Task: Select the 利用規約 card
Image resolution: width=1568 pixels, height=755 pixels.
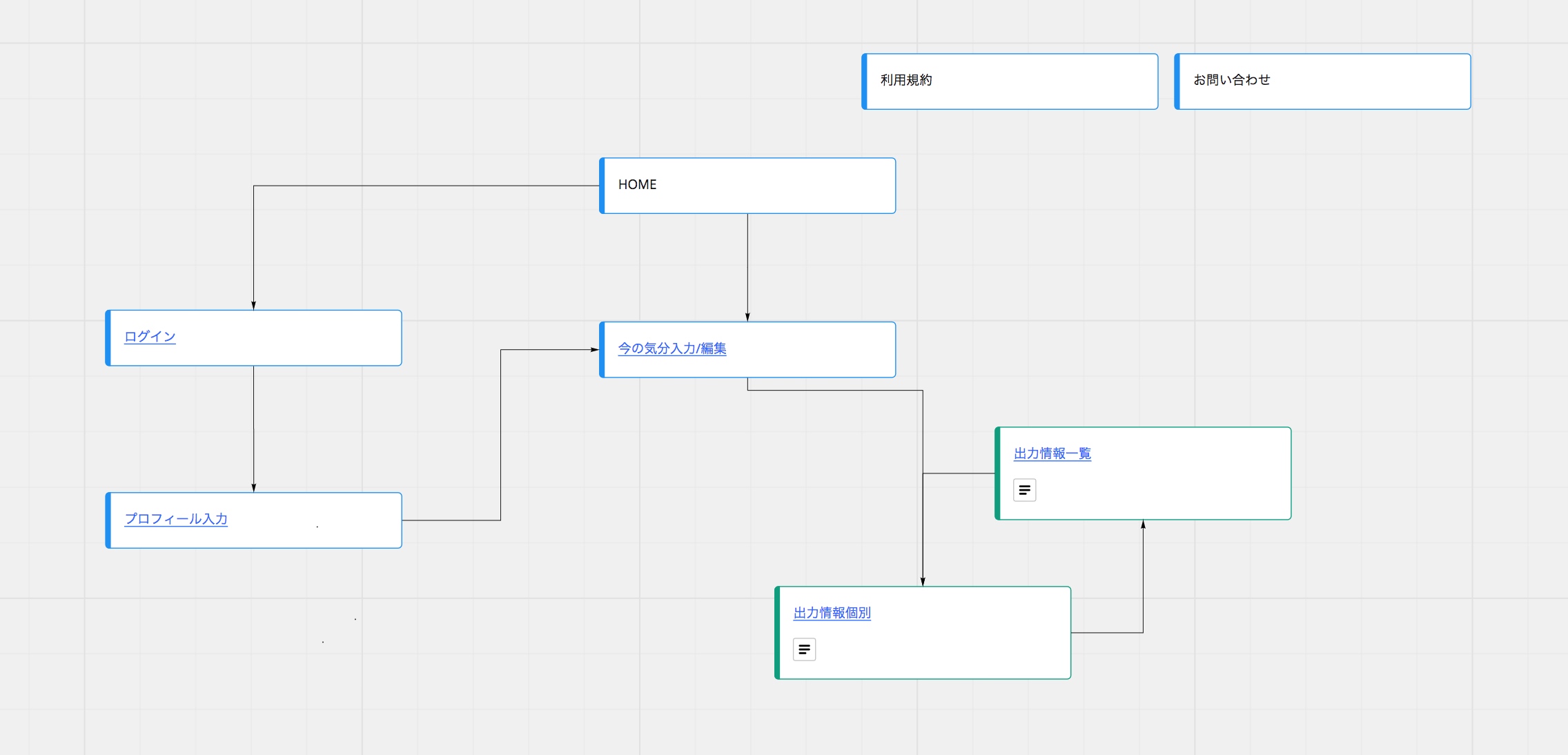Action: point(1010,81)
